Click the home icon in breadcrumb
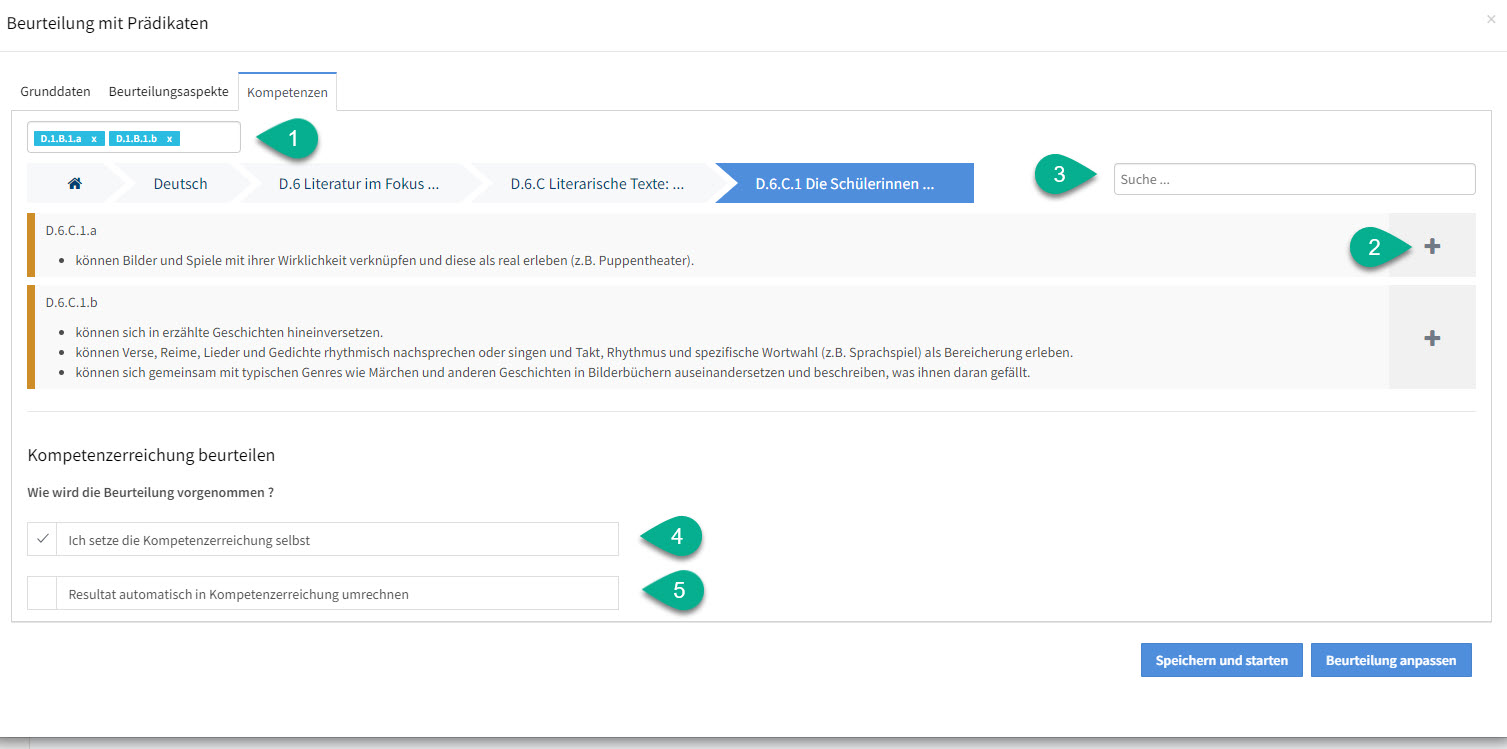The width and height of the screenshot is (1507, 749). point(74,184)
